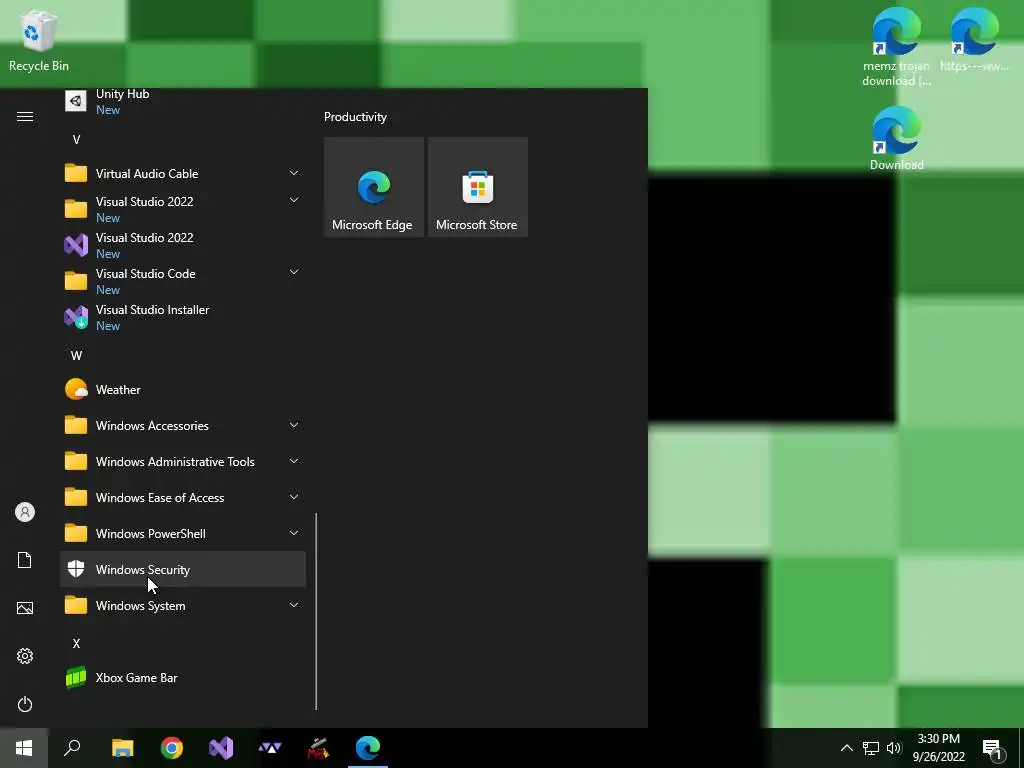Open Visual Studio Installer

183,317
